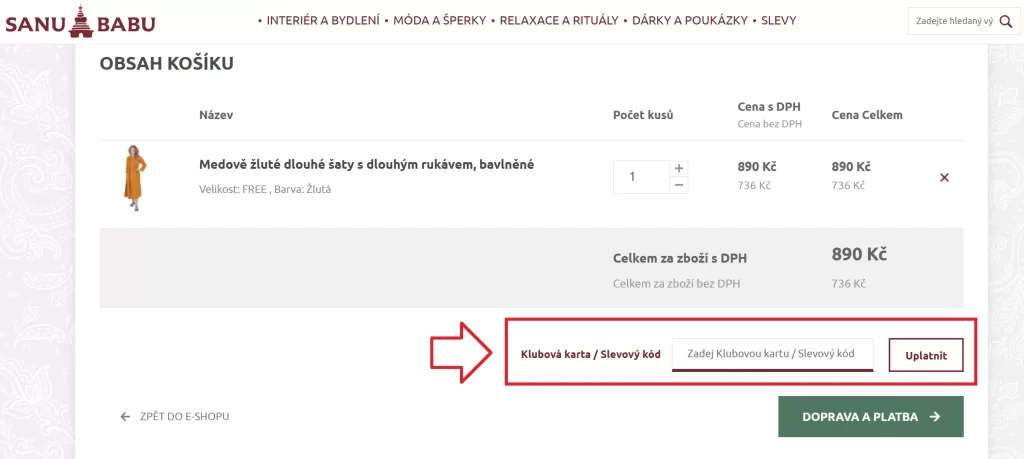Viewport: 1024px width, 459px height.
Task: Click the Uplatnit button
Action: [925, 355]
